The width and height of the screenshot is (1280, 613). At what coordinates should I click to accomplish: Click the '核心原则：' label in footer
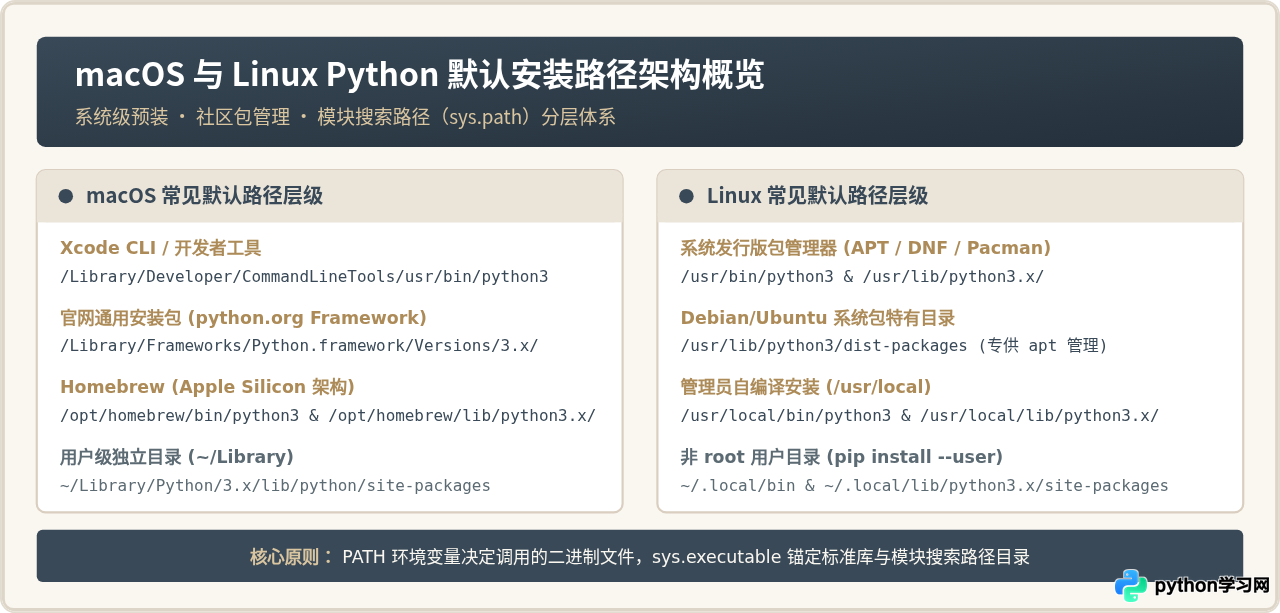(292, 557)
